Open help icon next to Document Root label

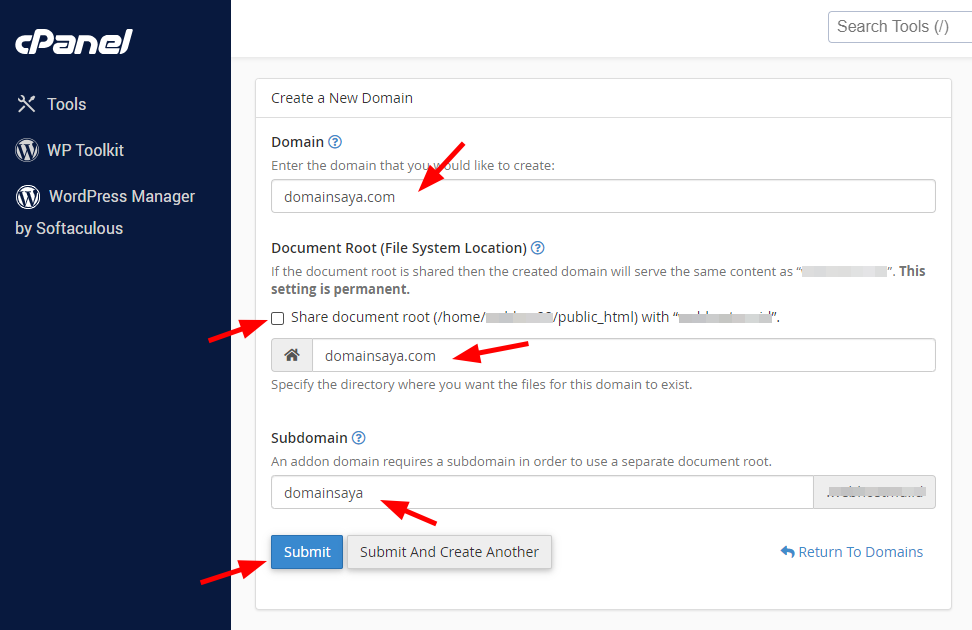pos(538,248)
